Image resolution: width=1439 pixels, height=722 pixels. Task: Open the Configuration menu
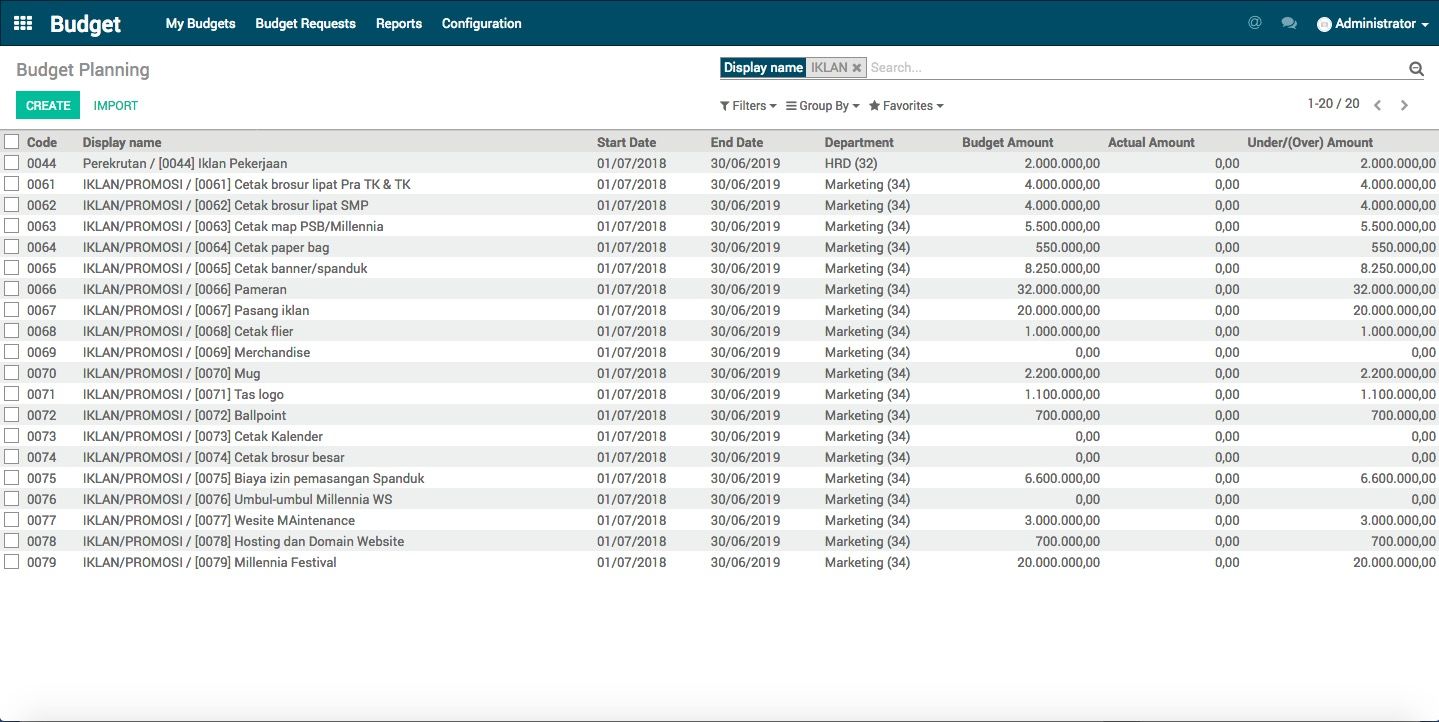click(x=481, y=23)
